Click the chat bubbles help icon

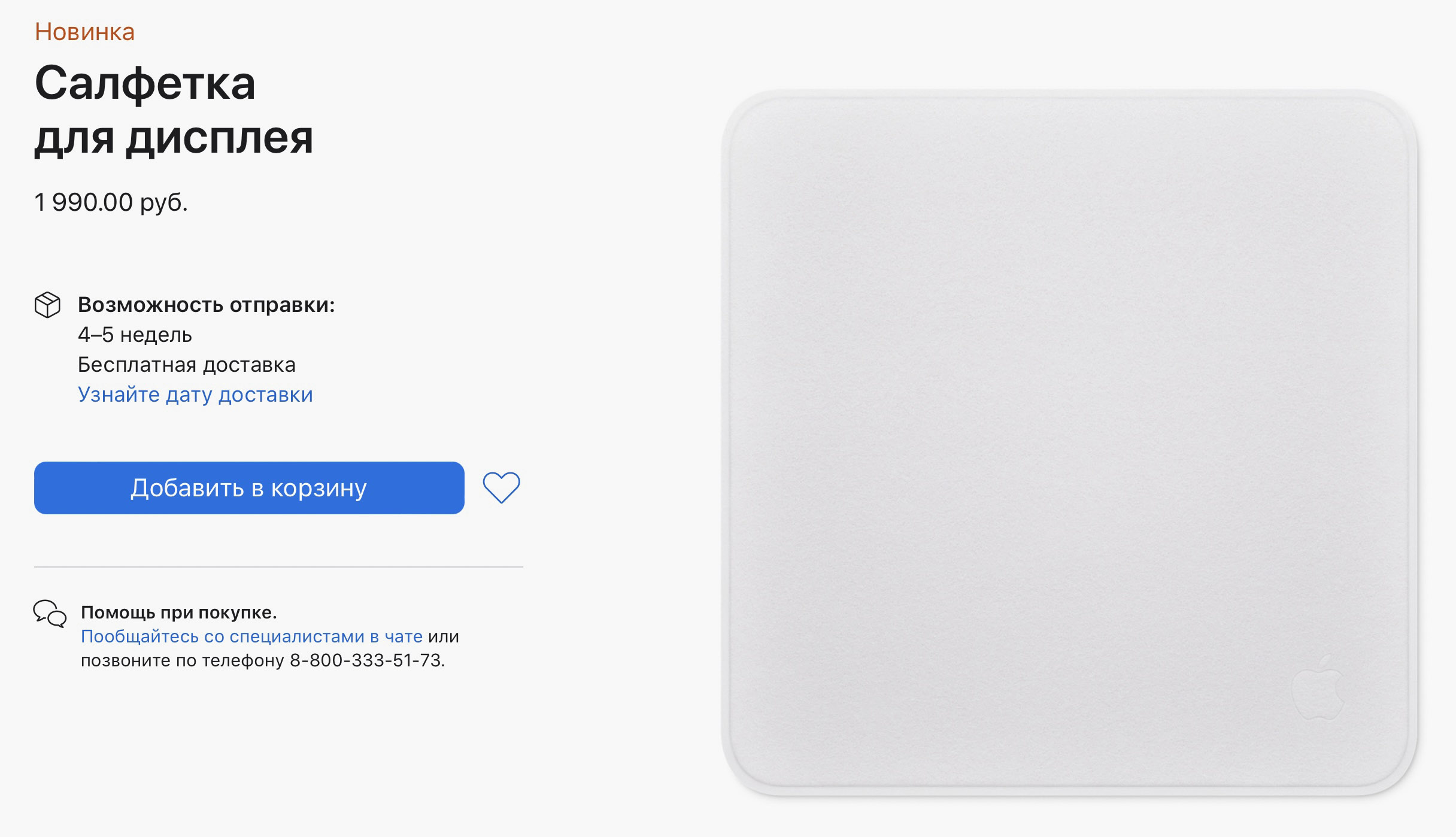(50, 614)
